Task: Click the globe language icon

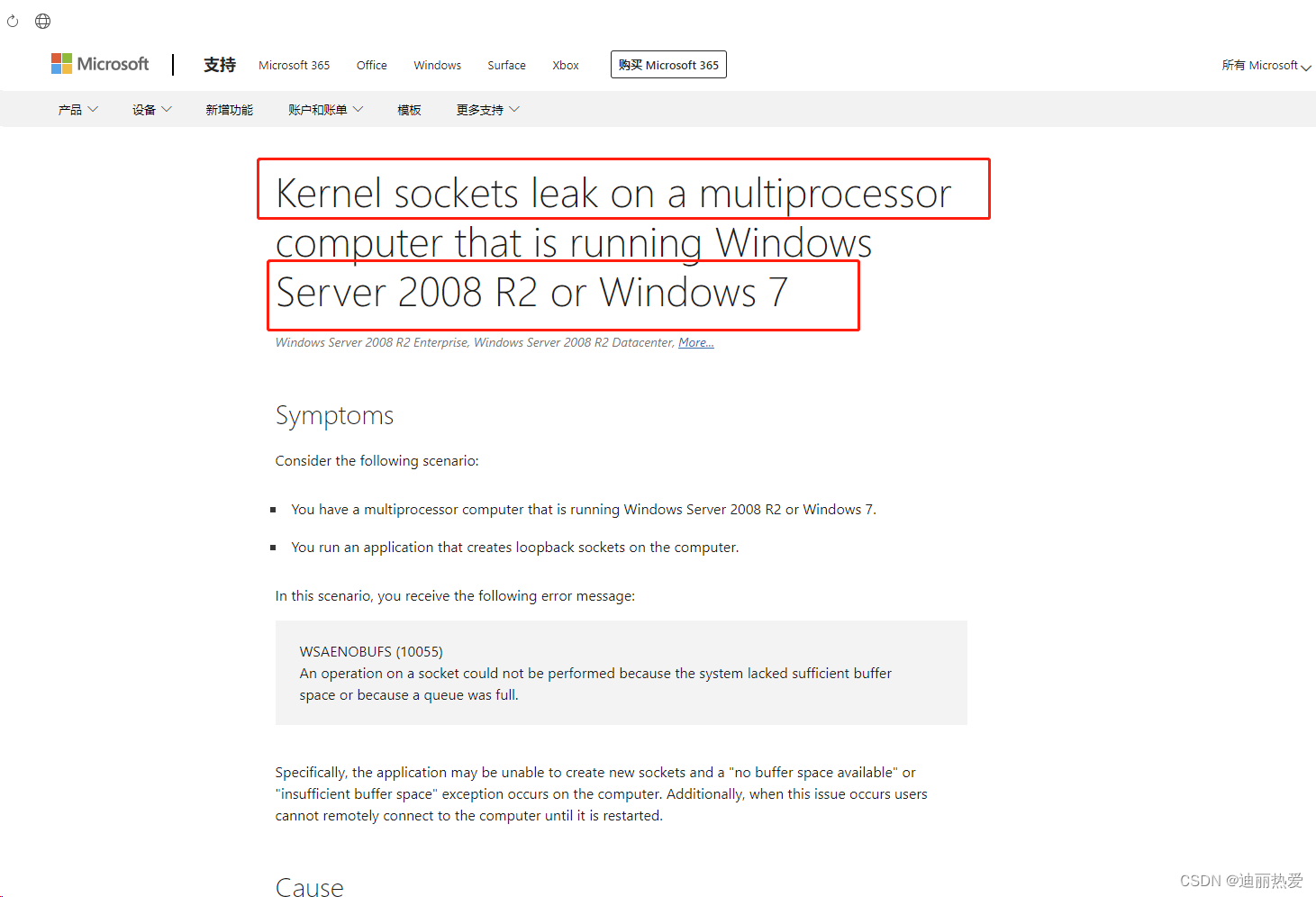Action: [41, 20]
